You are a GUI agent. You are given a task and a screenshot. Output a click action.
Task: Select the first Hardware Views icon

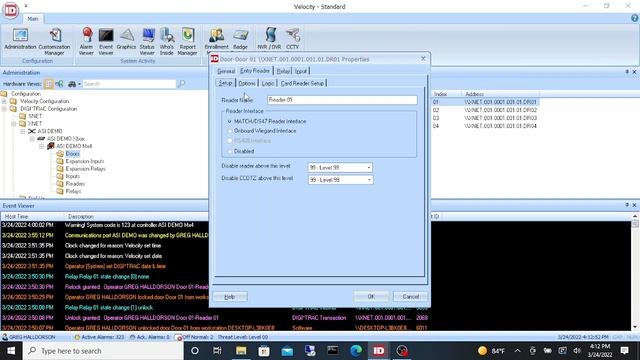pyautogui.click(x=49, y=84)
